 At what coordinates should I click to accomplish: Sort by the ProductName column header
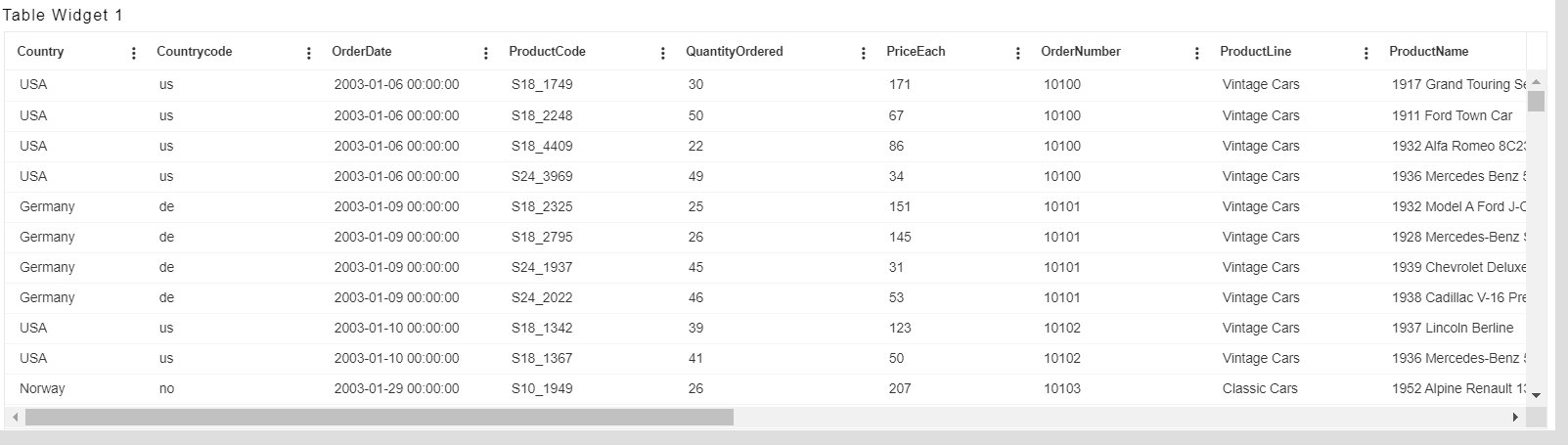tap(1428, 52)
